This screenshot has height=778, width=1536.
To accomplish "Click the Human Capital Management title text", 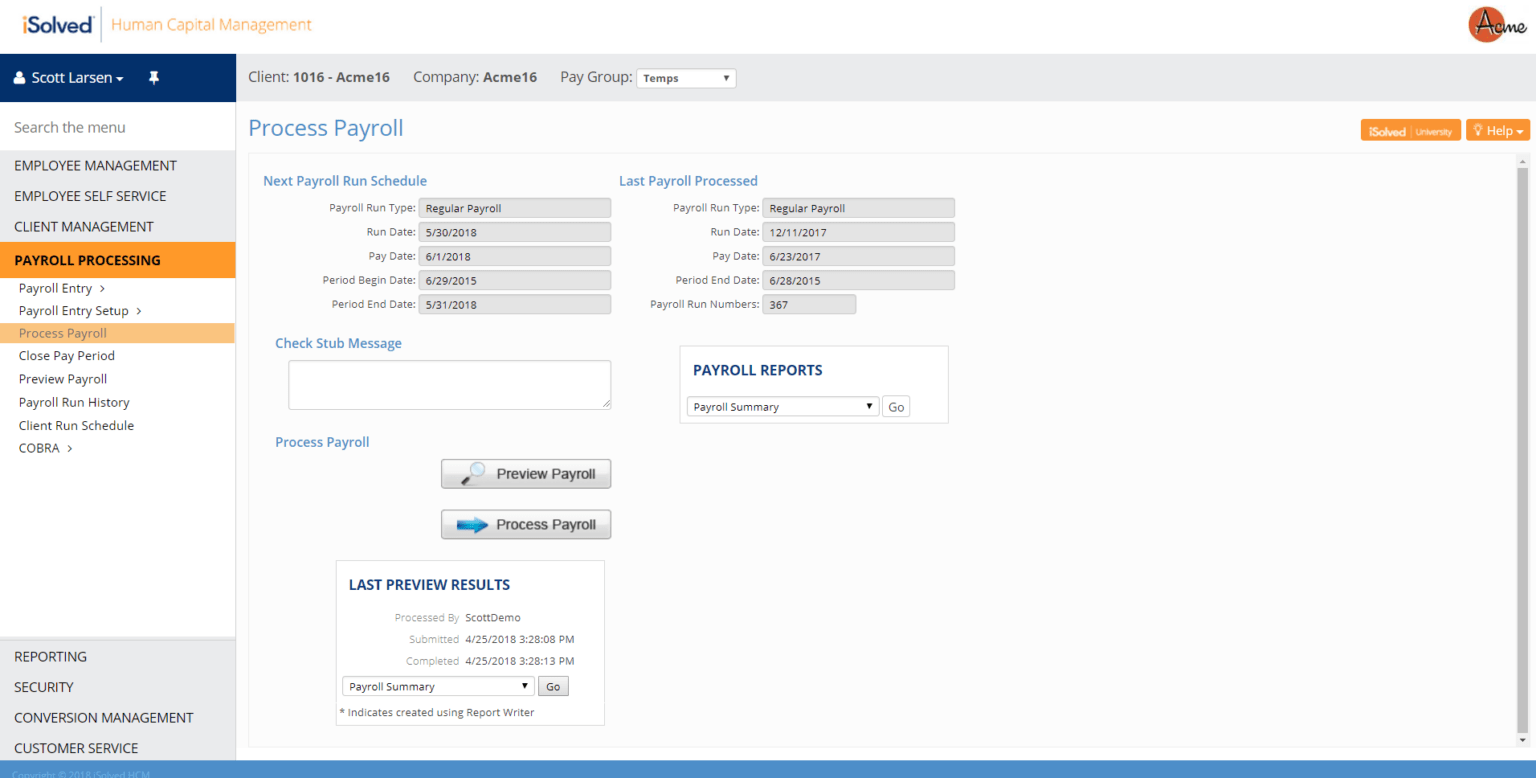I will [x=211, y=25].
